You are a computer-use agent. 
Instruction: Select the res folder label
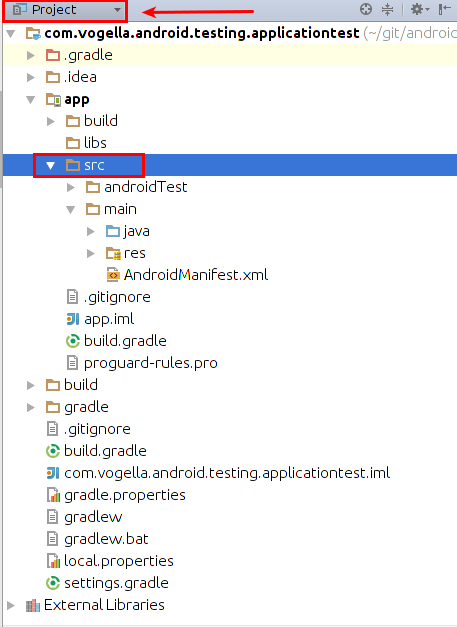[x=135, y=253]
